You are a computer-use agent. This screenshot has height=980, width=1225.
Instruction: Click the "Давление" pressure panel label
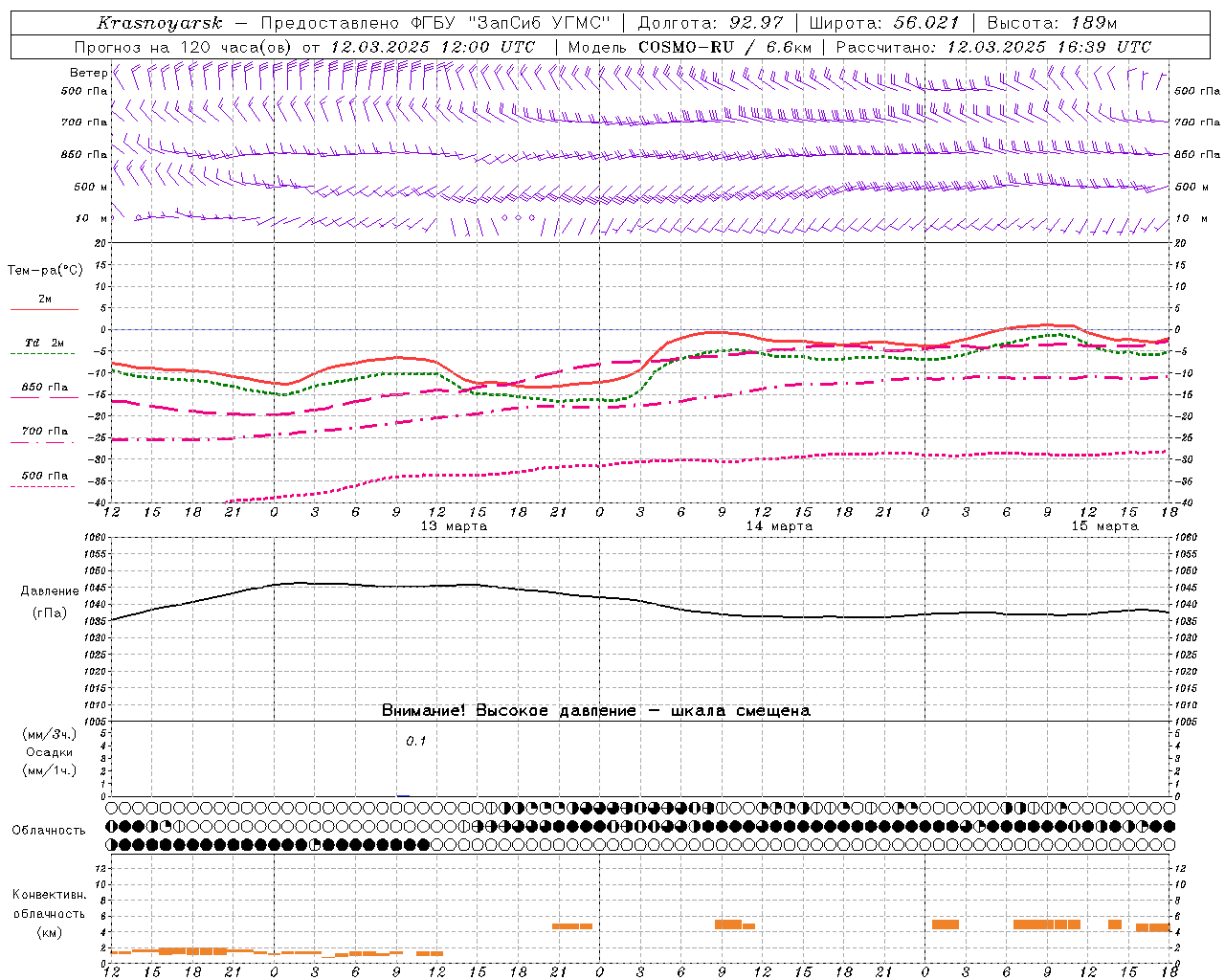pyautogui.click(x=50, y=591)
